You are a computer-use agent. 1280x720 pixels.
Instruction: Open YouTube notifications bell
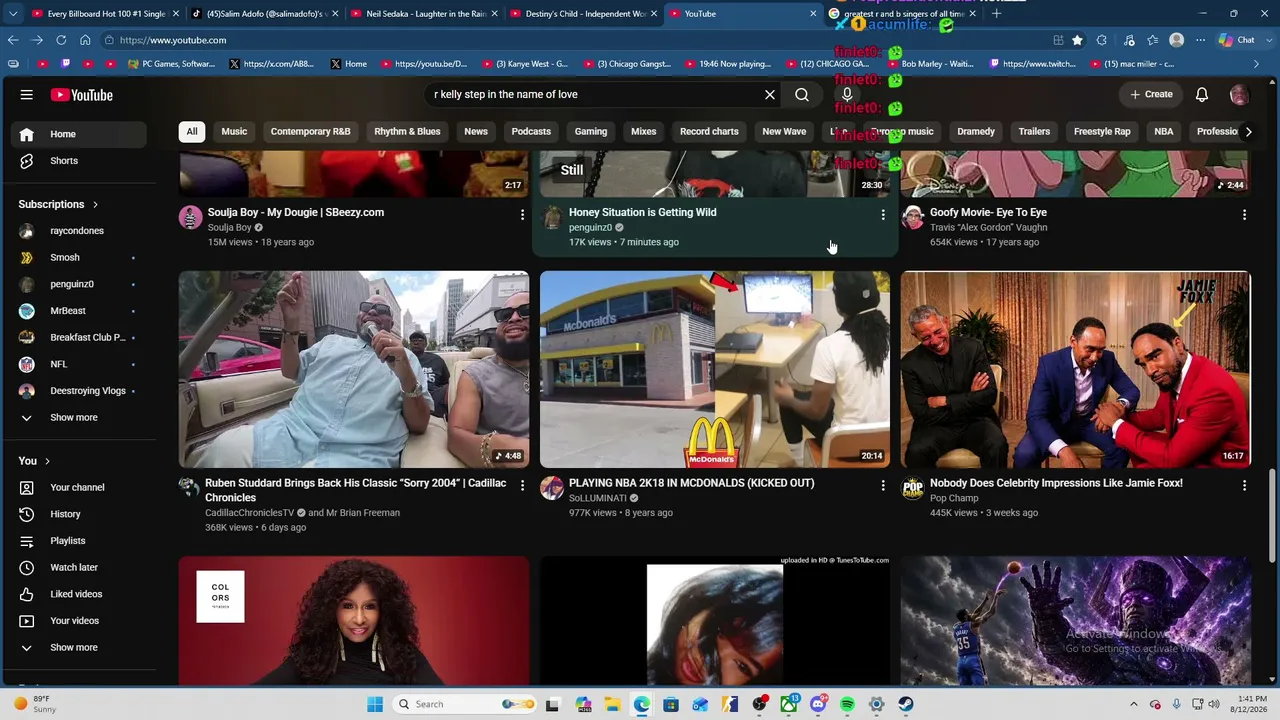[x=1202, y=94]
